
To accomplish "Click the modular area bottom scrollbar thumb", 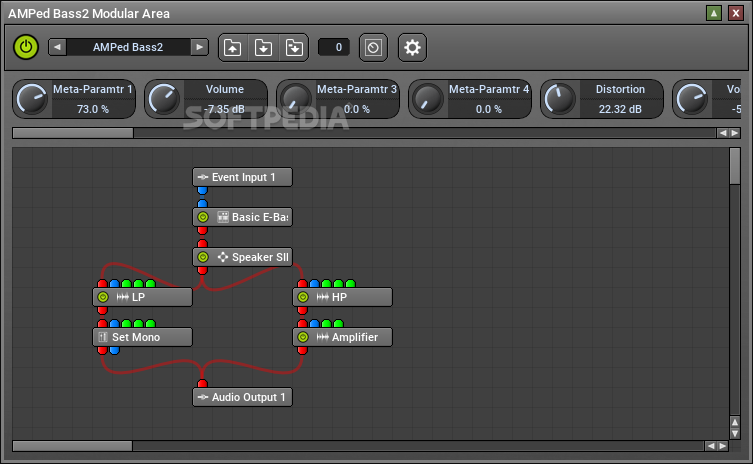I will click(73, 446).
